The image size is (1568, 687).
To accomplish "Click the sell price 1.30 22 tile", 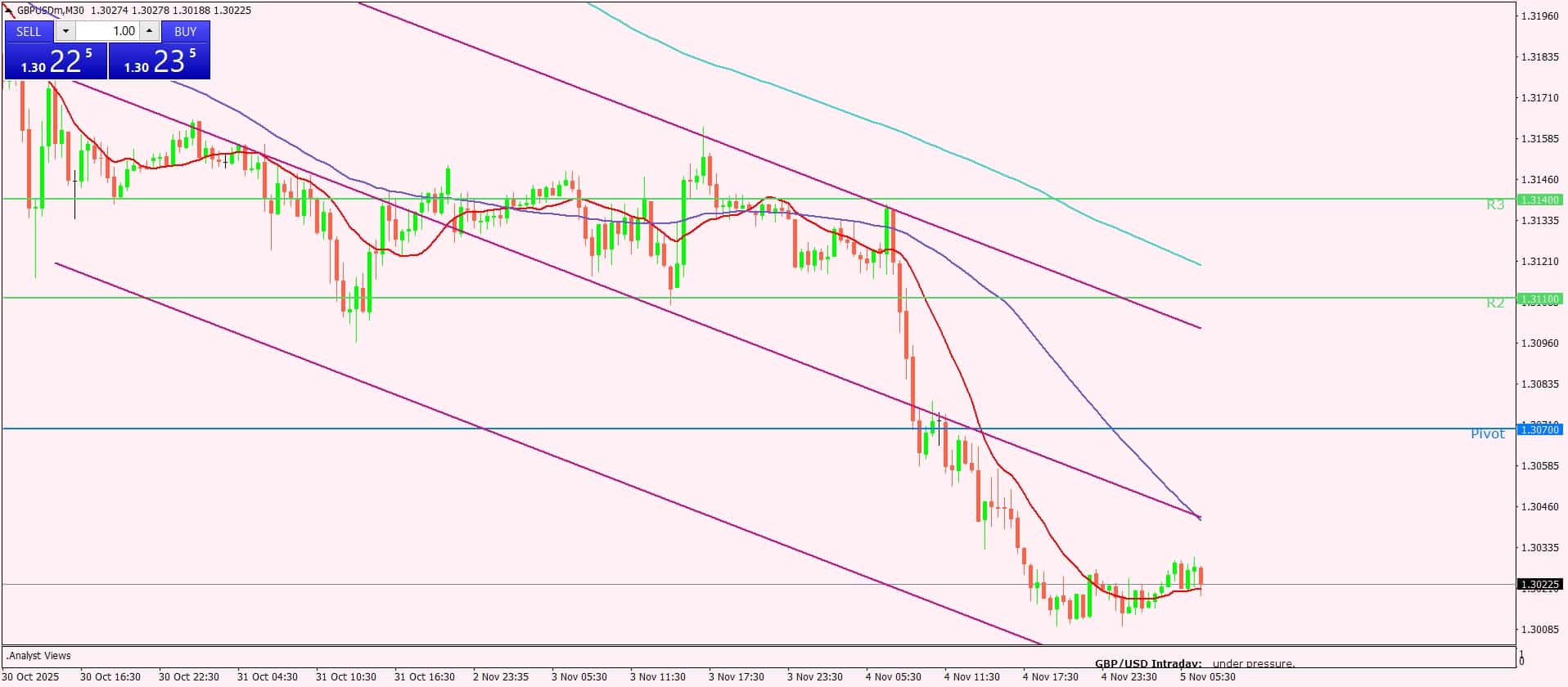I will (x=56, y=61).
